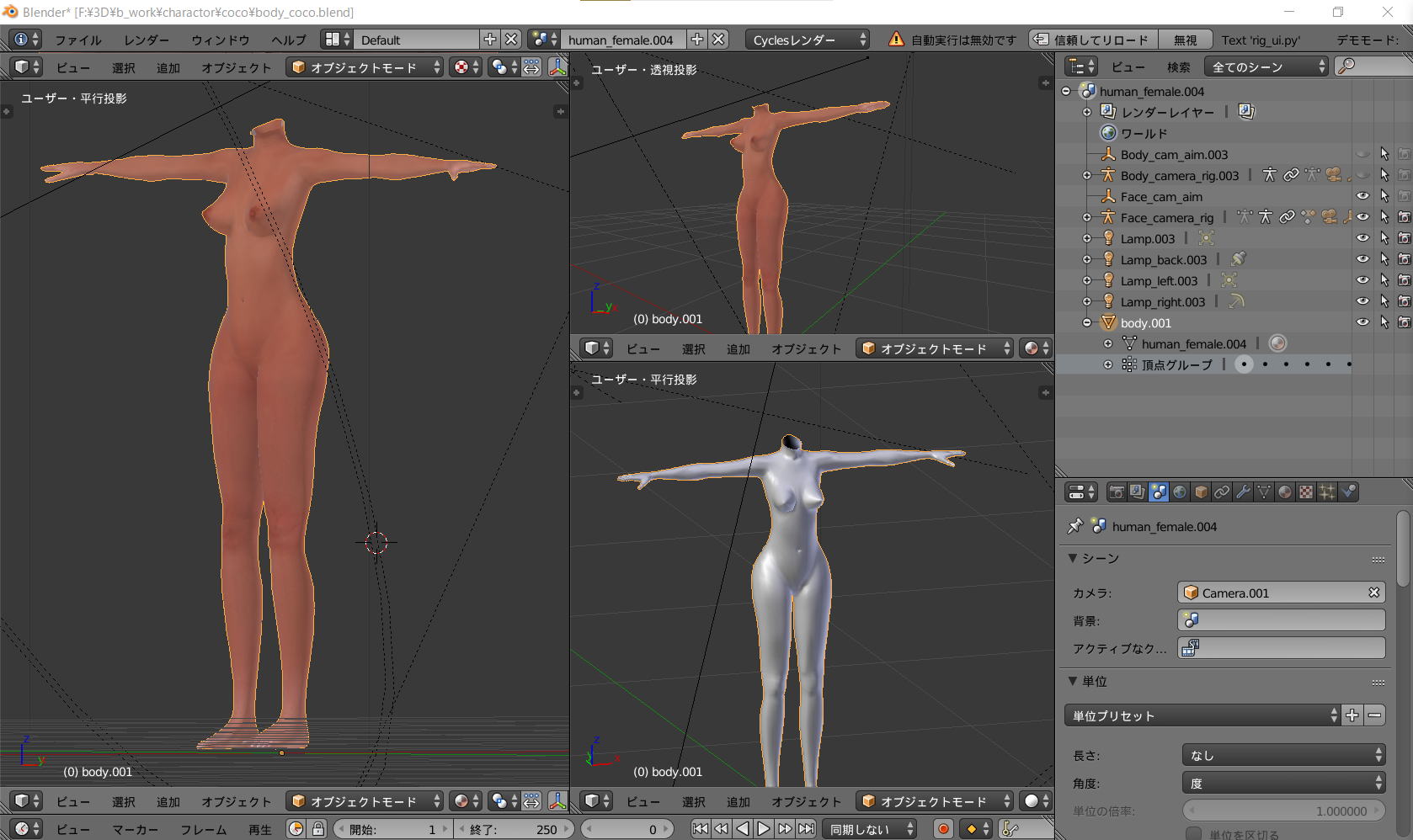Open the Render properties camera tab

tap(1117, 492)
